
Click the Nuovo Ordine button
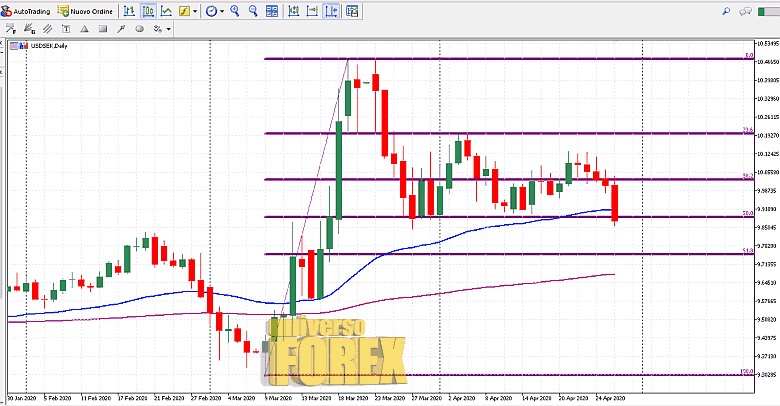pyautogui.click(x=84, y=11)
